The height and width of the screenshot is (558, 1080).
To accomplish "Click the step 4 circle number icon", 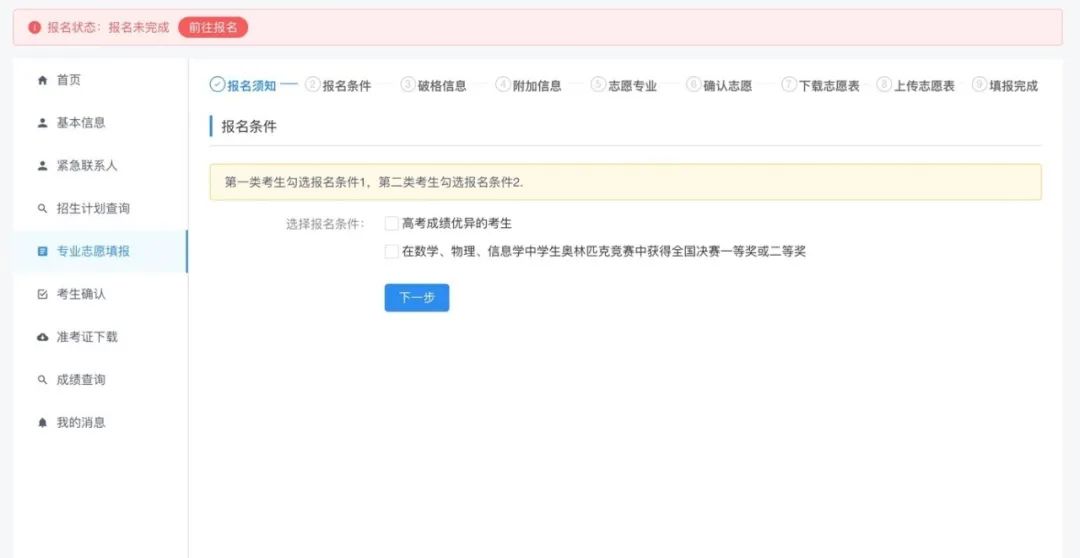I will pos(503,85).
